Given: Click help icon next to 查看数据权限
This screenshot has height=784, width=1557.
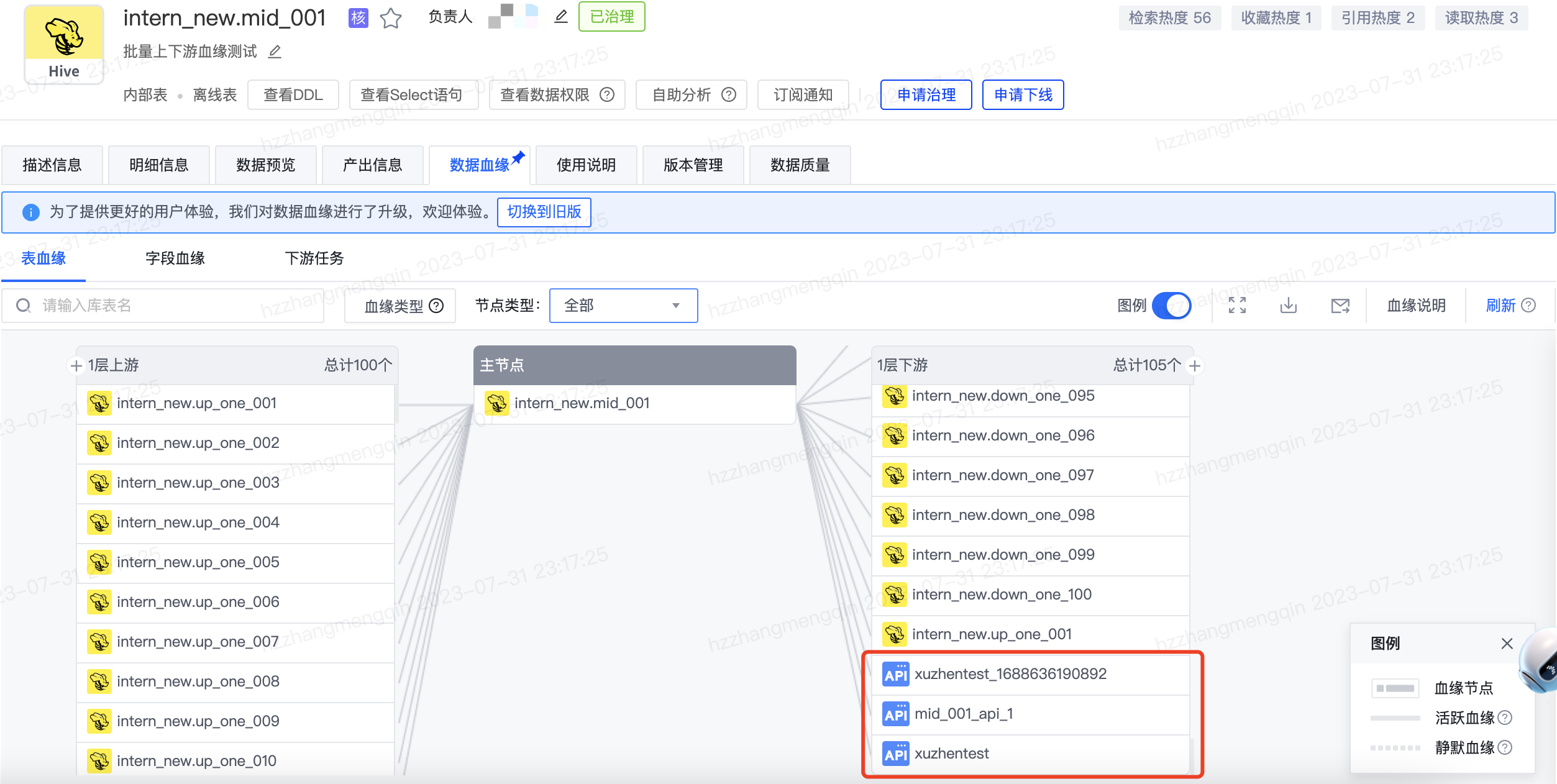Looking at the screenshot, I should coord(607,94).
